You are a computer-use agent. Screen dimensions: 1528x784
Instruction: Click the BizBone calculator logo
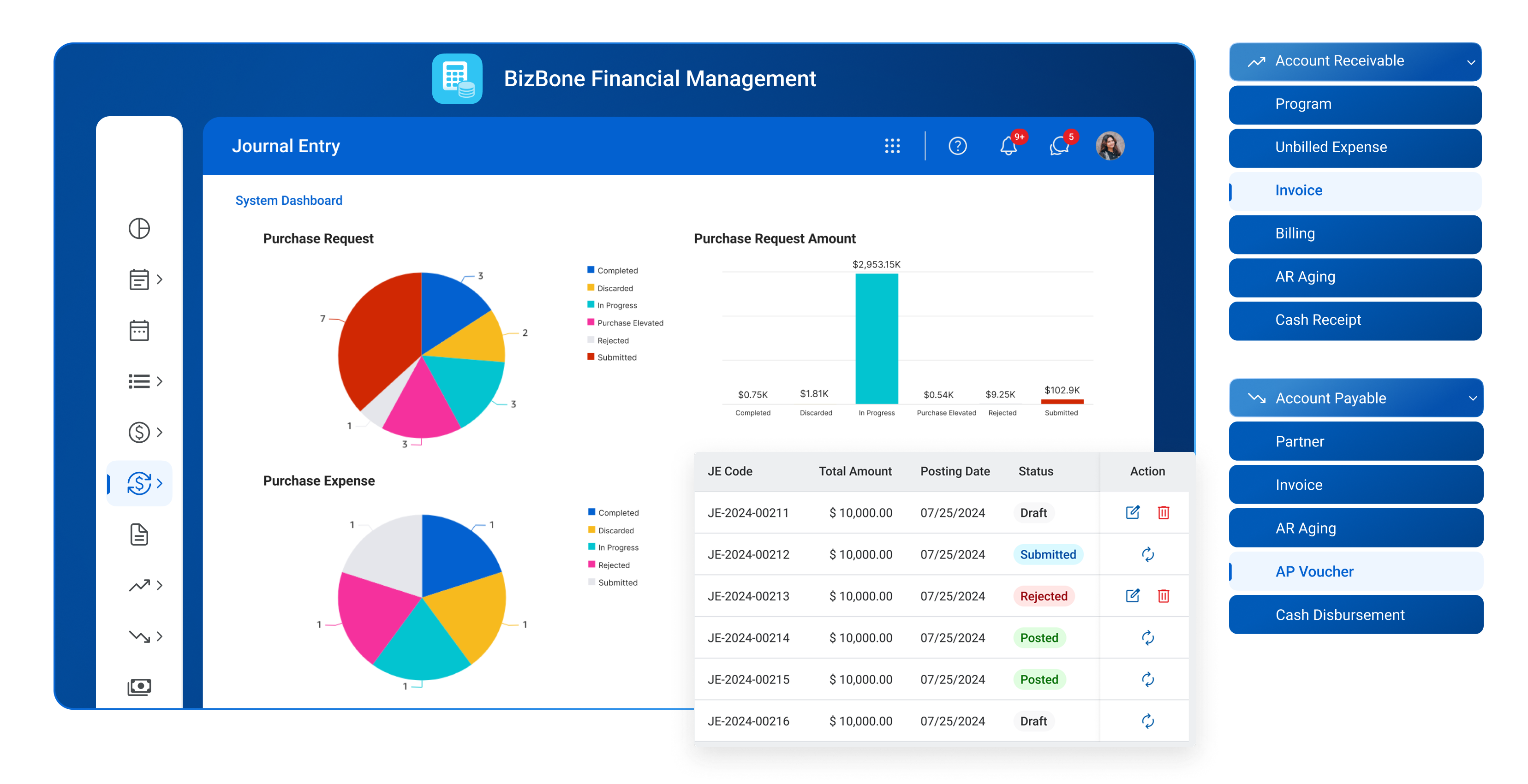[457, 79]
